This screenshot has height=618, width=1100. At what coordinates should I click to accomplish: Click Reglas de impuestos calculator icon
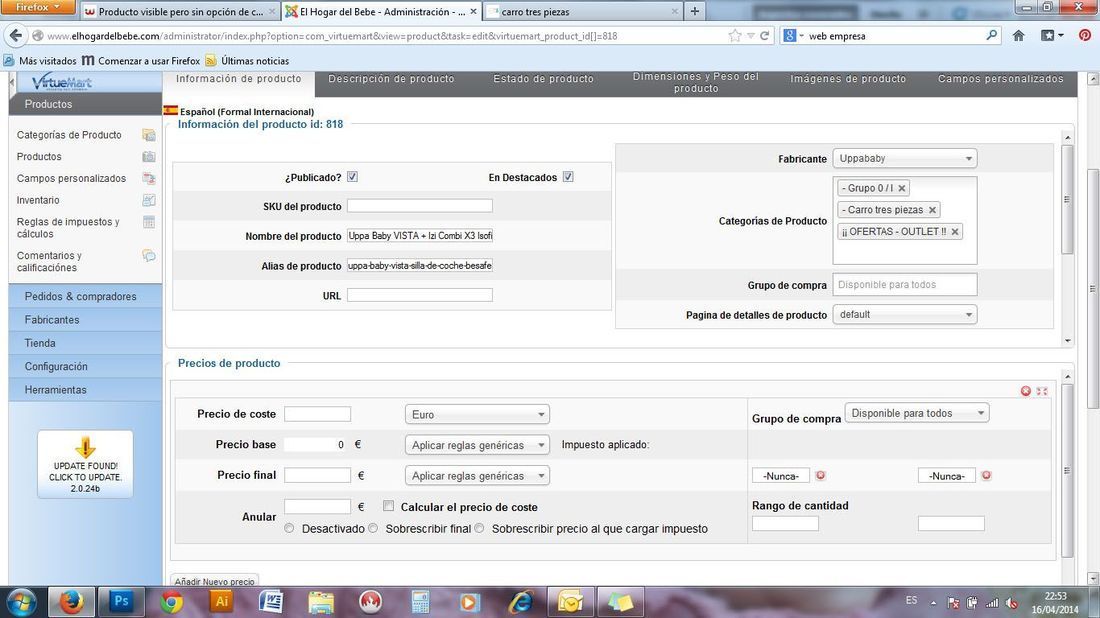tap(149, 222)
